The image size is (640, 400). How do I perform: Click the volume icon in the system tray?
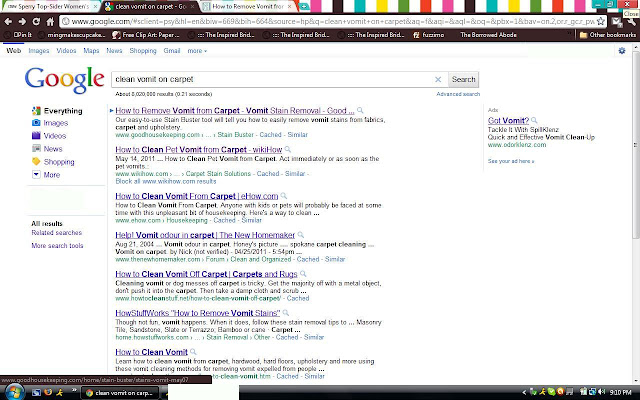tap(602, 392)
